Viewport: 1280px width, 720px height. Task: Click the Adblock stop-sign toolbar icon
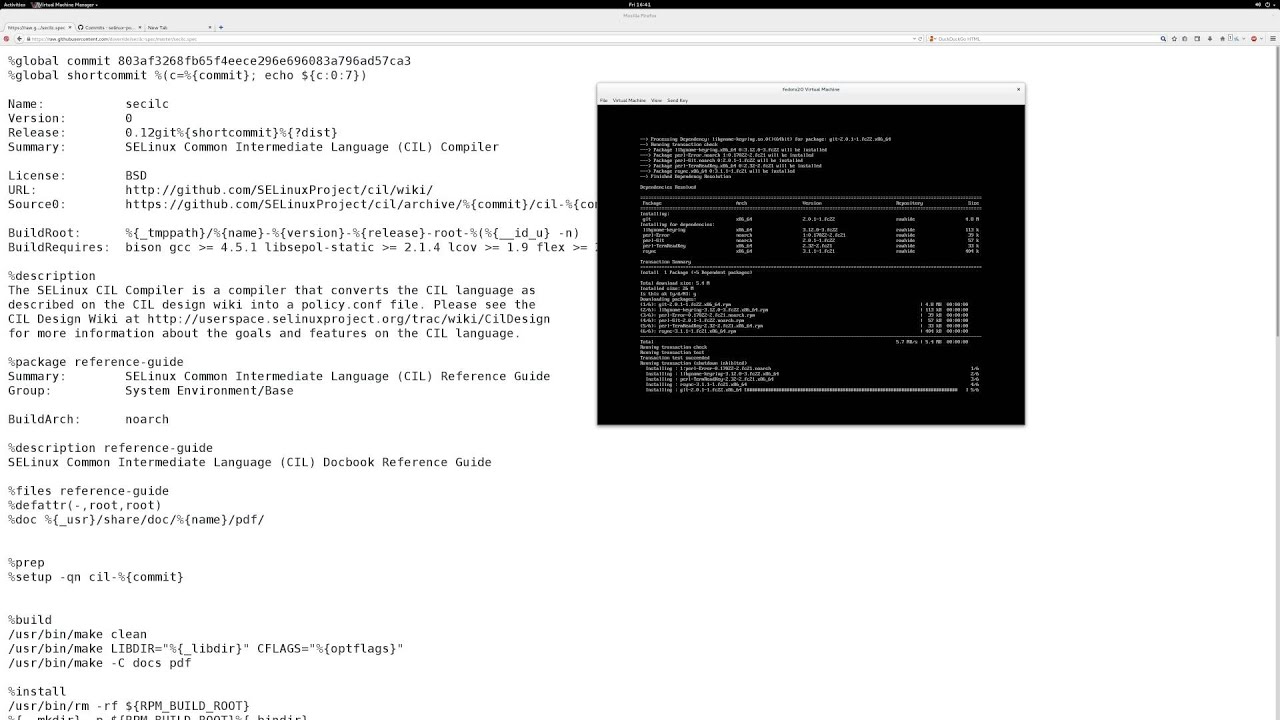(1254, 39)
